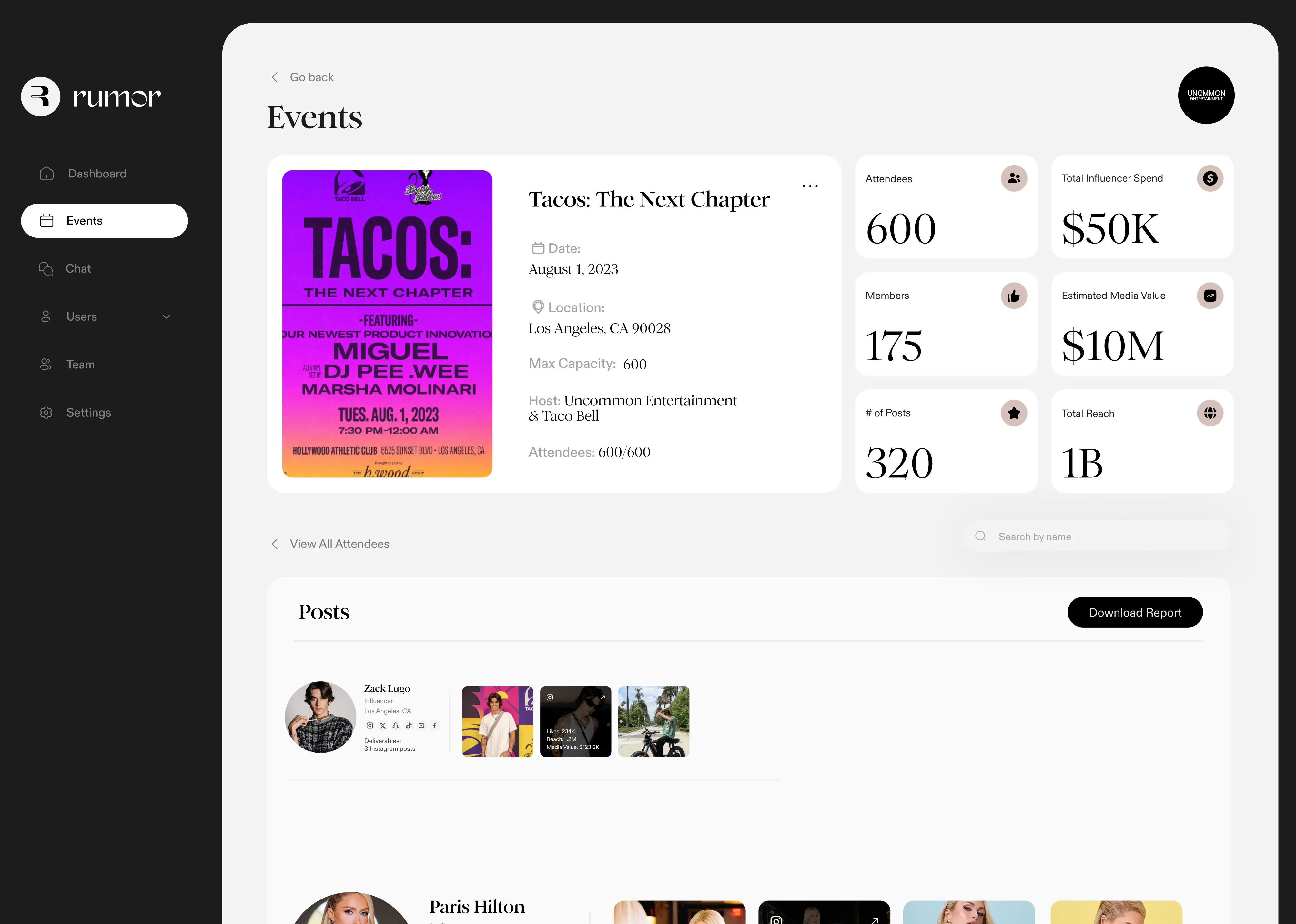The height and width of the screenshot is (924, 1296).
Task: Click the 'Tacos: The Next Chapter' title
Action: [649, 200]
